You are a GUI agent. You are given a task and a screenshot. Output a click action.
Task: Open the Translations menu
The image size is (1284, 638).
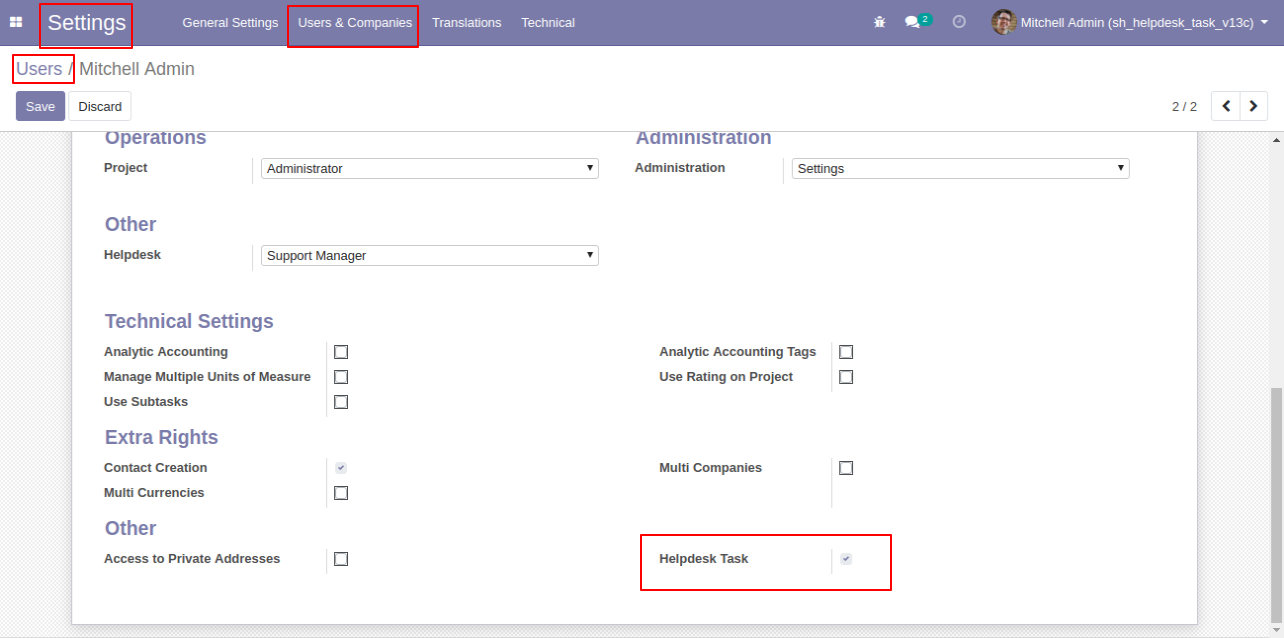(467, 23)
